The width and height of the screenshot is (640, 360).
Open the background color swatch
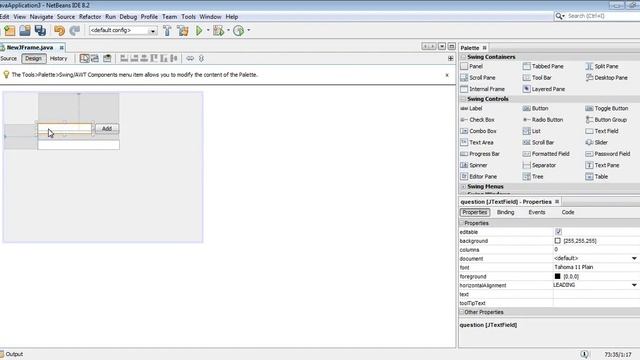pyautogui.click(x=558, y=241)
